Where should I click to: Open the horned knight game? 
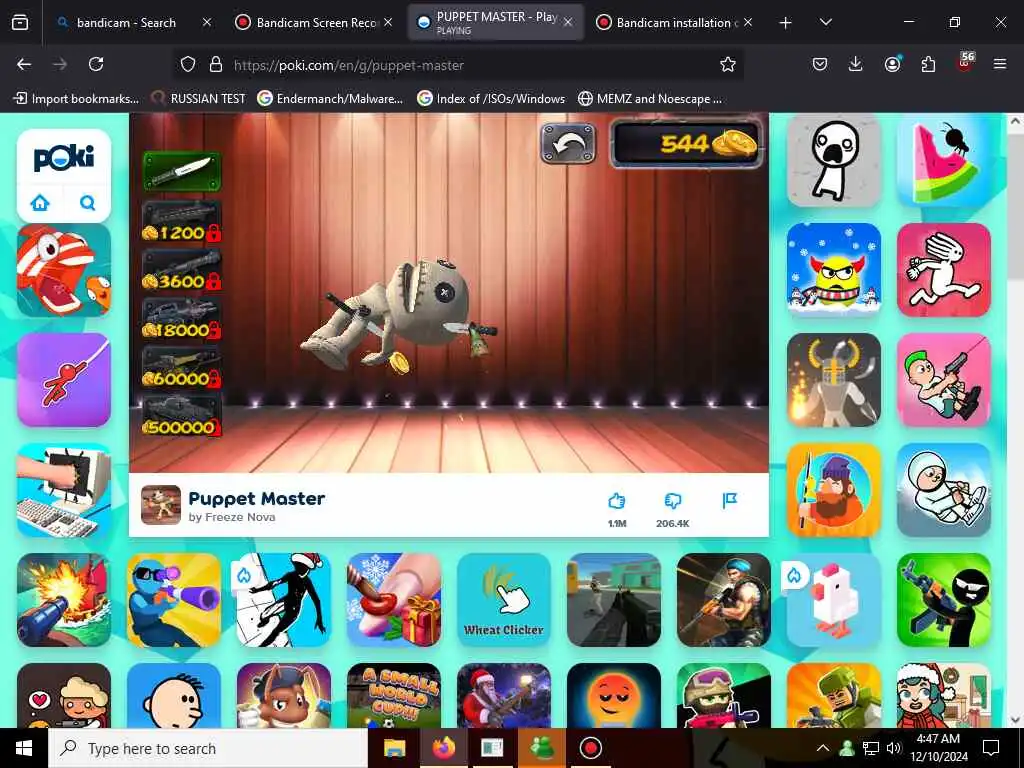click(834, 380)
